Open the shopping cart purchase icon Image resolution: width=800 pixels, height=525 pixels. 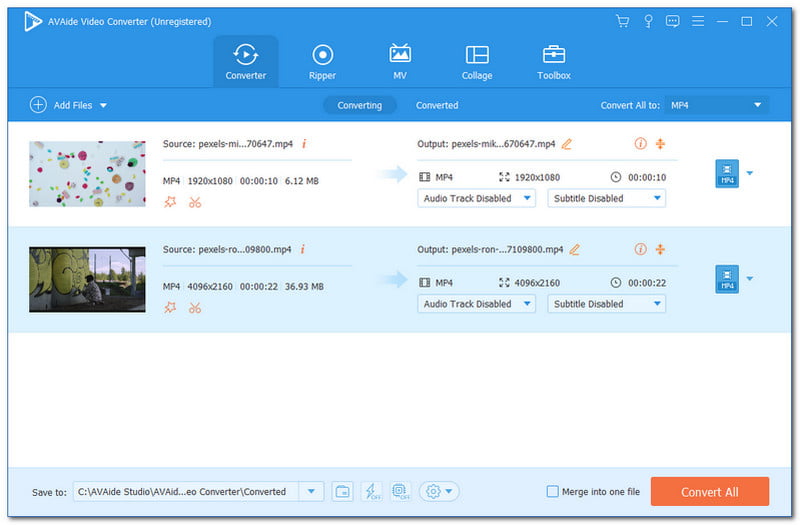622,21
